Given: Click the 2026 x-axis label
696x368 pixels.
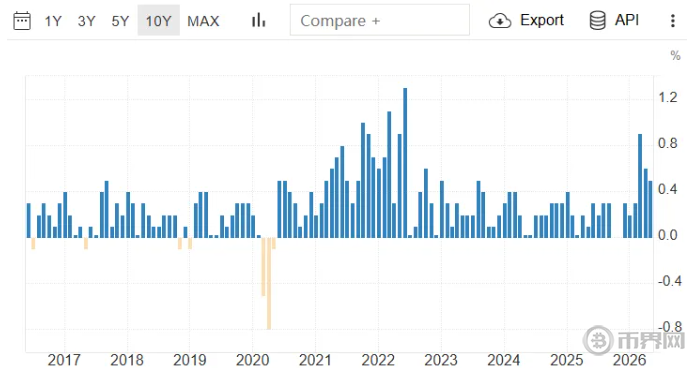Looking at the screenshot, I should tap(629, 360).
